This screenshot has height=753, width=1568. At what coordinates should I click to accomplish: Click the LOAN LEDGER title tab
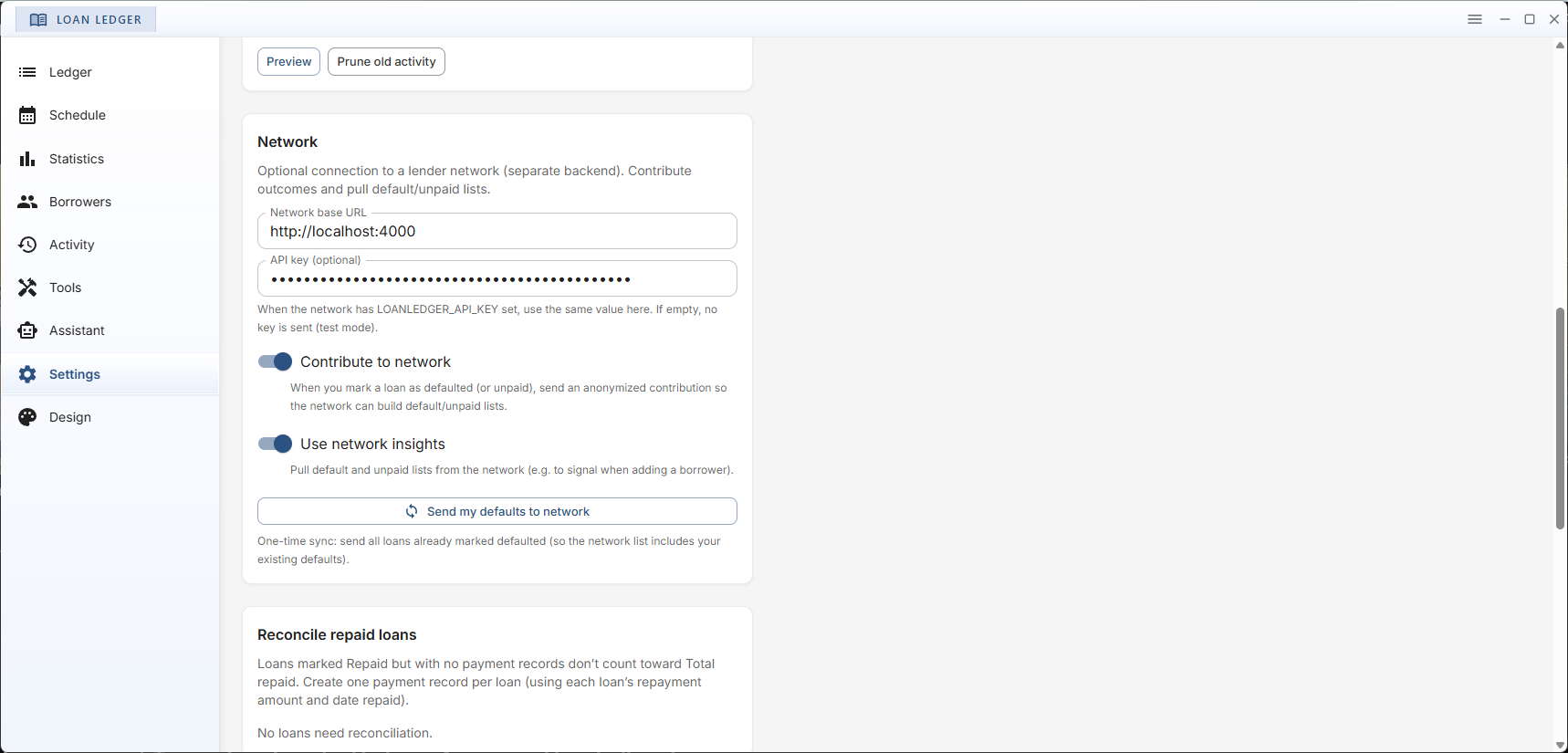pos(86,19)
